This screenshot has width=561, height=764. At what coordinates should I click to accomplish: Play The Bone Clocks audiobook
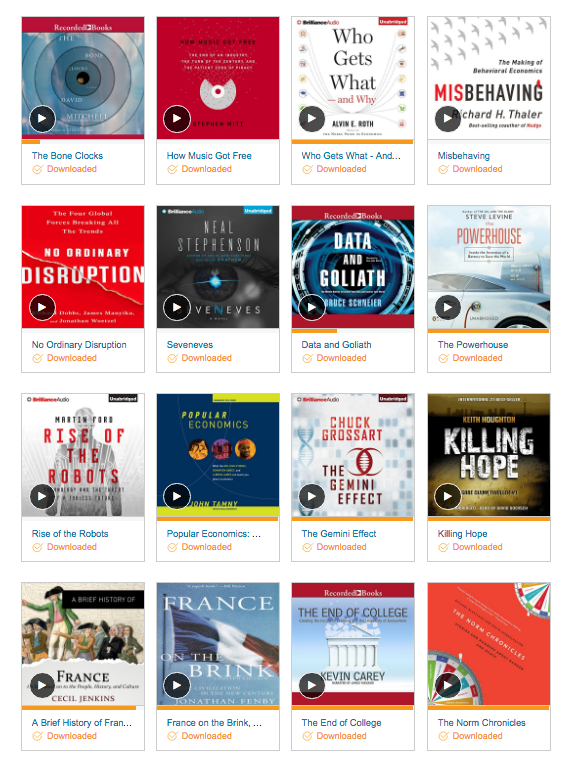pos(42,118)
